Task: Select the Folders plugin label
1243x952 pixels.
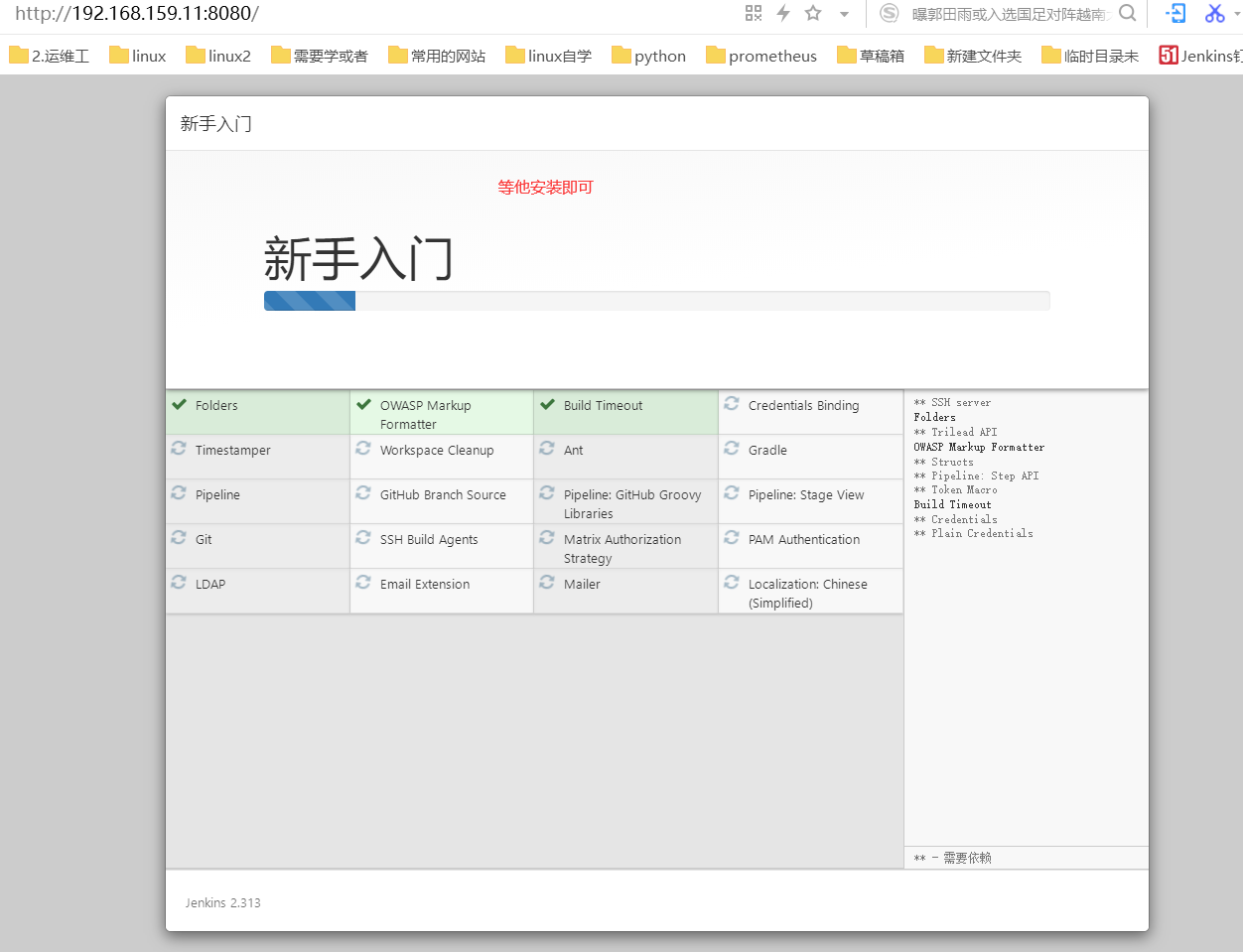Action: 216,405
